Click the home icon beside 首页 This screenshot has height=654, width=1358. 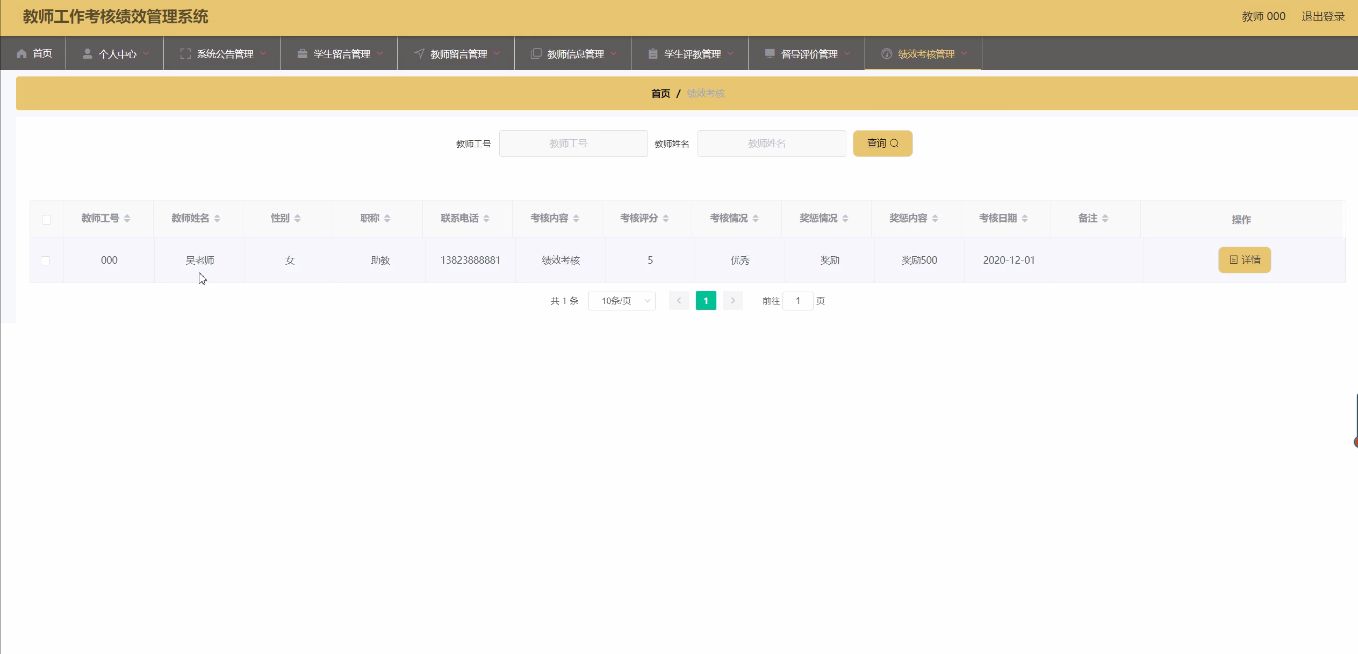click(22, 54)
